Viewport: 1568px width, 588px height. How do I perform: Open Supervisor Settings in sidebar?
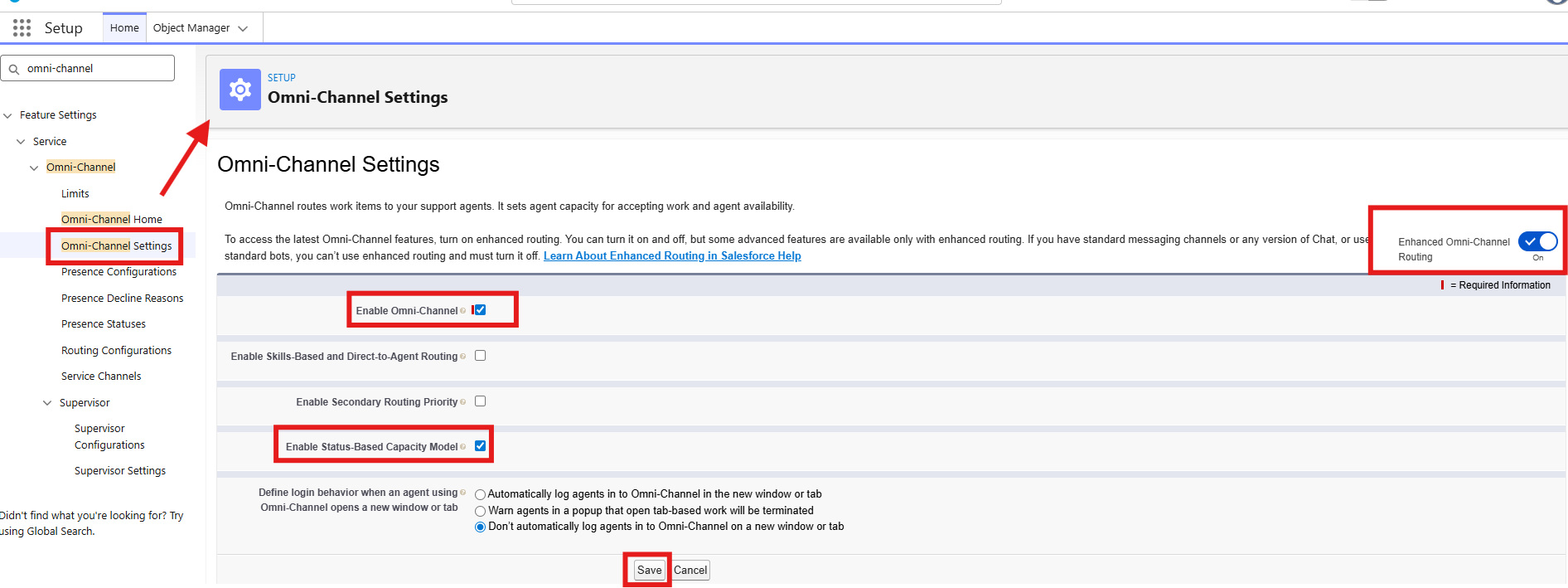(x=120, y=471)
